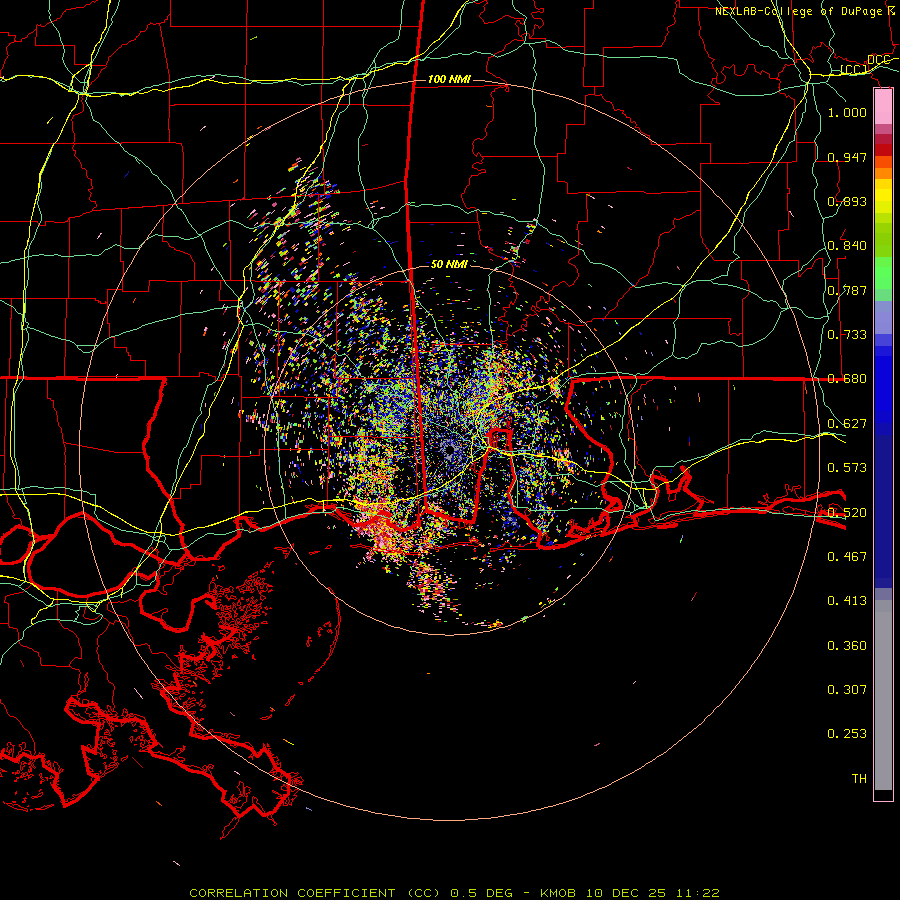
Task: Pick the pink swatch at the color bar top
Action: coord(883,106)
